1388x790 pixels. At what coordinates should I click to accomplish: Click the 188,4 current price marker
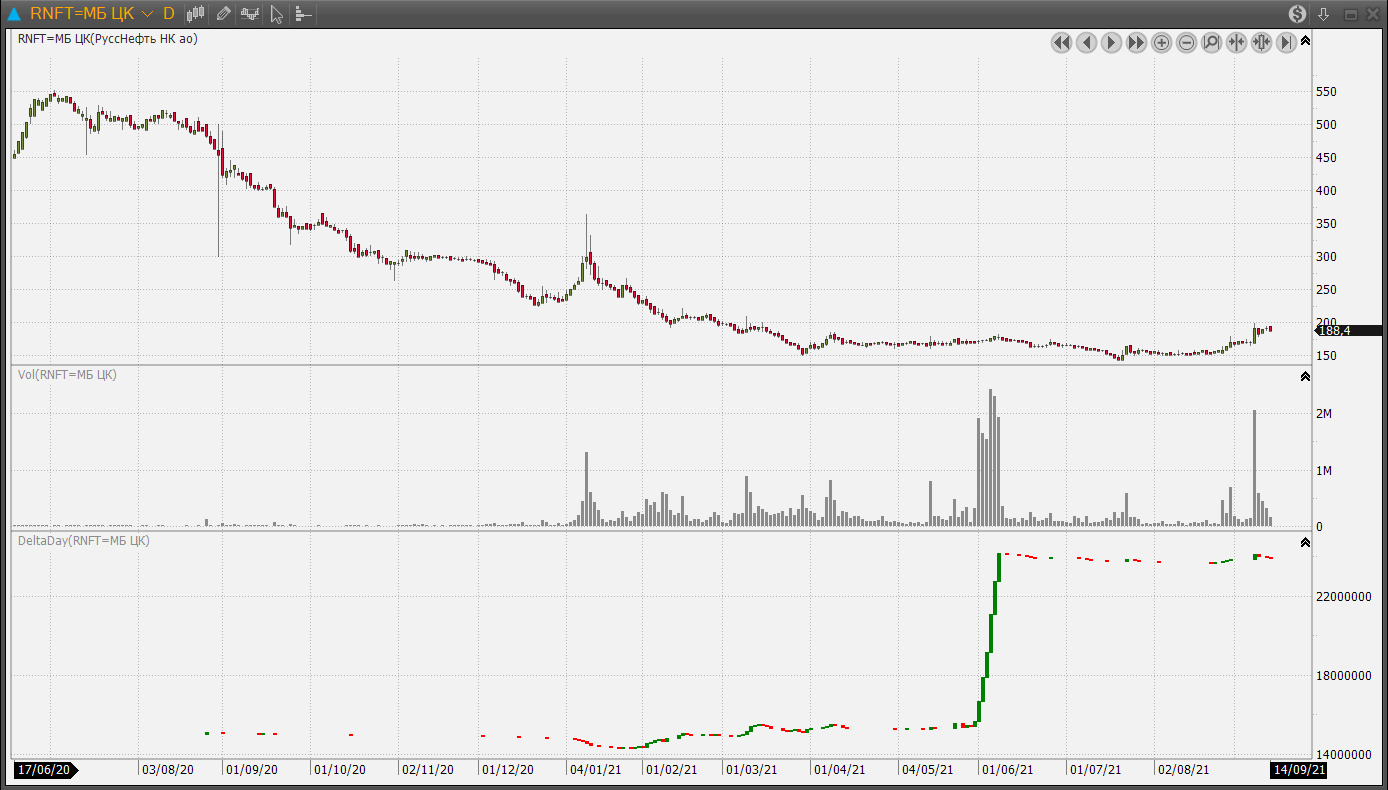(x=1348, y=330)
